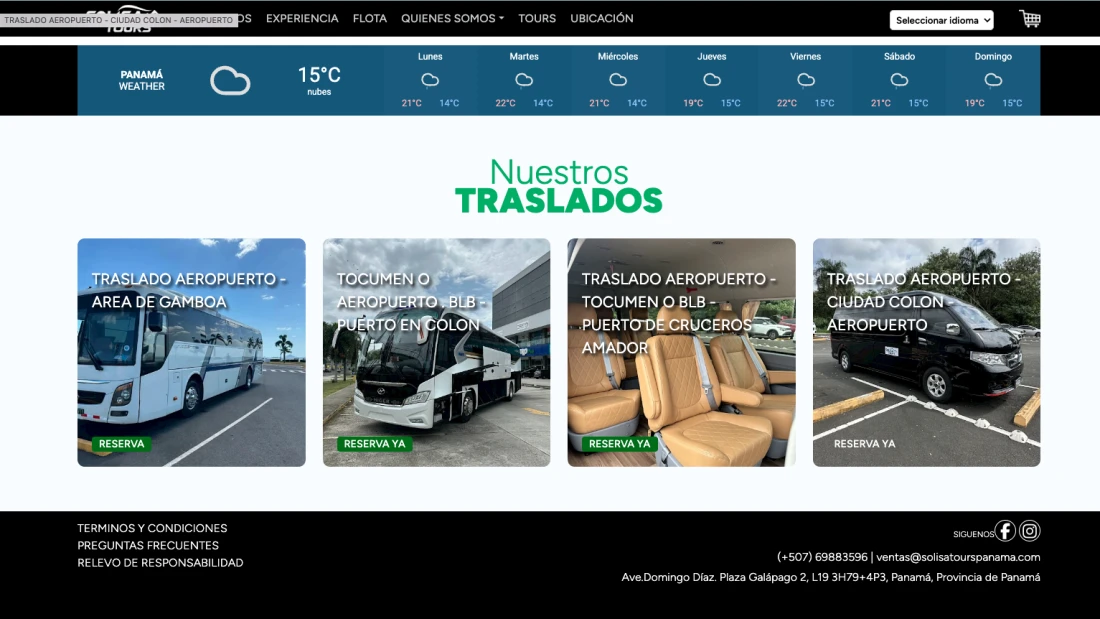Click the Miércoles forecast cloud icon
1100x619 pixels.
pos(618,80)
